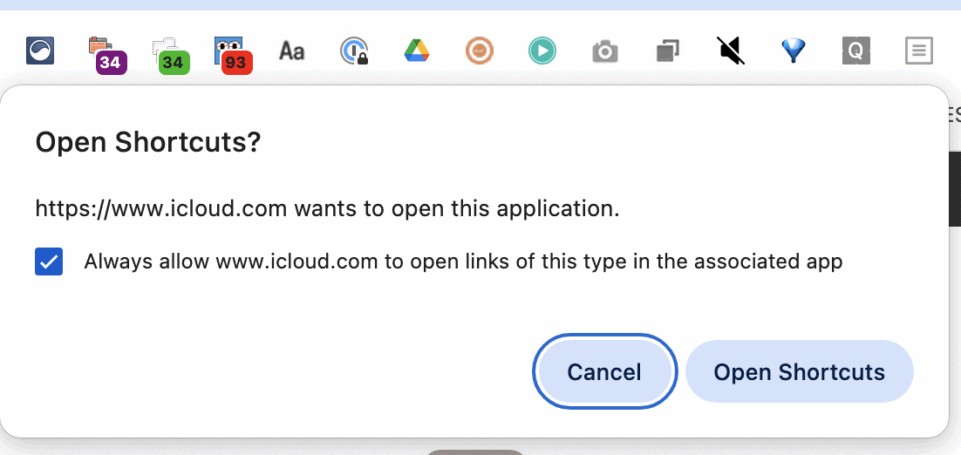The width and height of the screenshot is (961, 455).
Task: Click the gray camera screenshot extension icon
Action: (605, 52)
